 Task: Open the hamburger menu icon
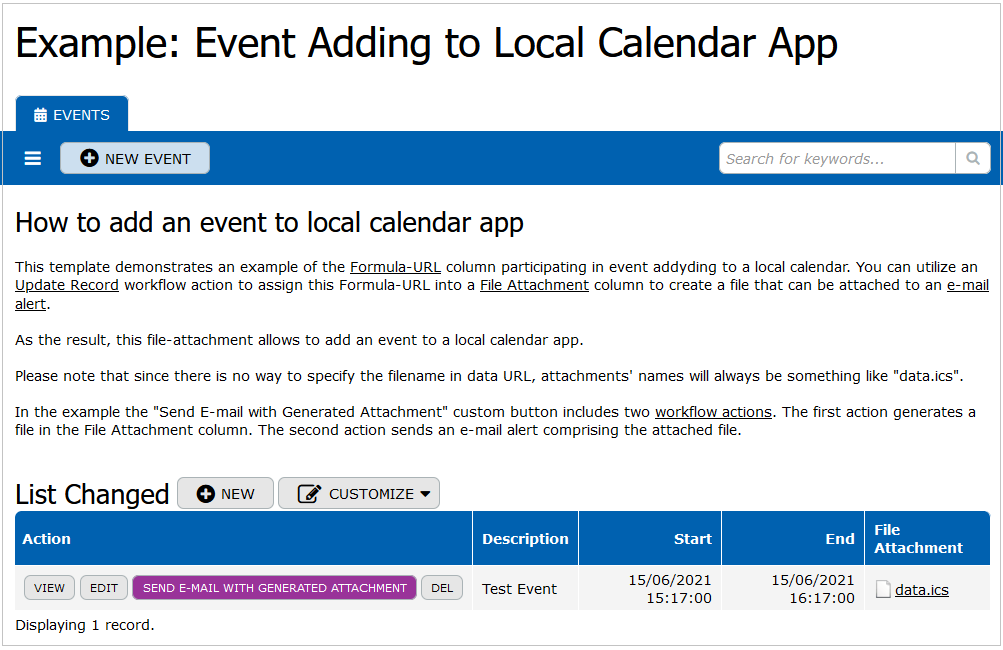point(33,159)
